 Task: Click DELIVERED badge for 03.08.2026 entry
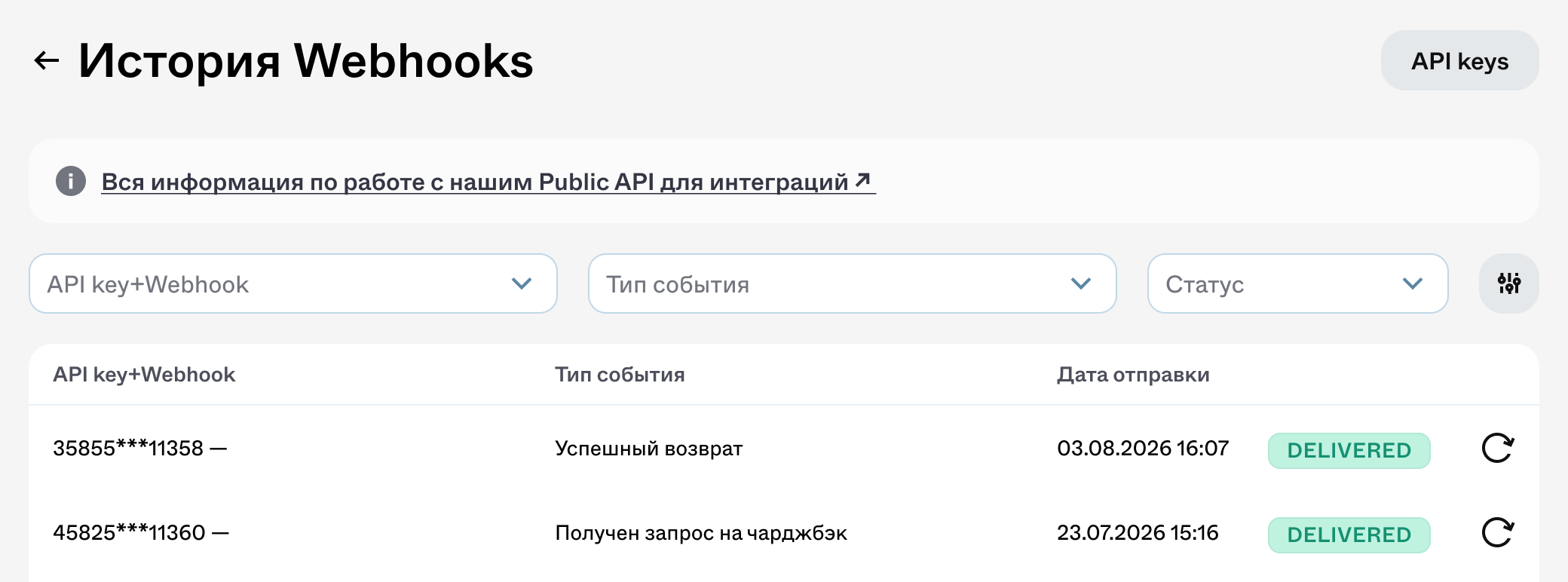1349,450
